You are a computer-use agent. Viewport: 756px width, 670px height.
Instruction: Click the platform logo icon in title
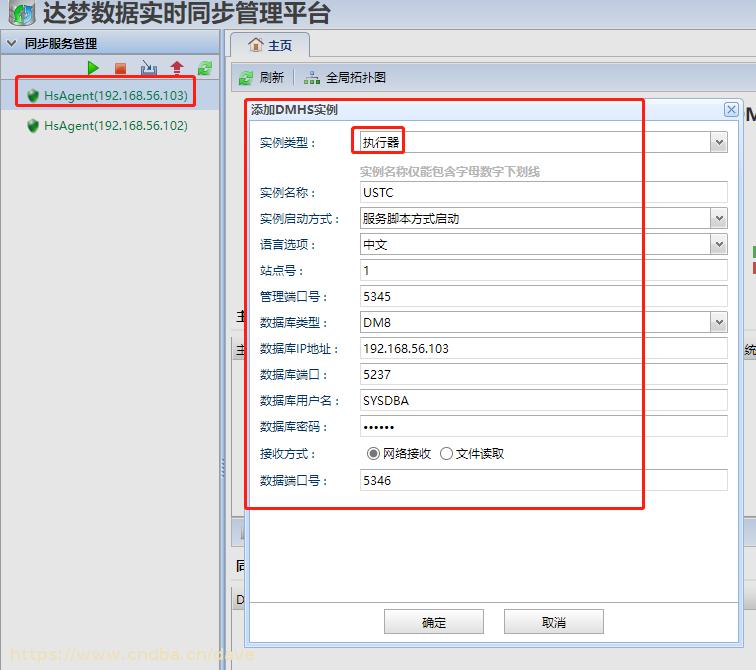(x=22, y=13)
